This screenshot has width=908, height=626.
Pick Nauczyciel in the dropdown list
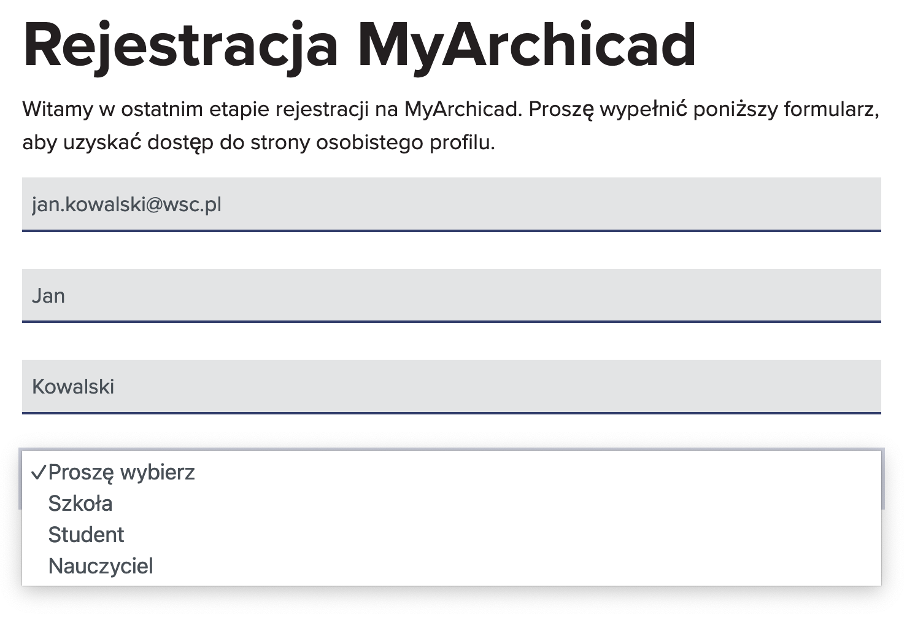pos(101,567)
